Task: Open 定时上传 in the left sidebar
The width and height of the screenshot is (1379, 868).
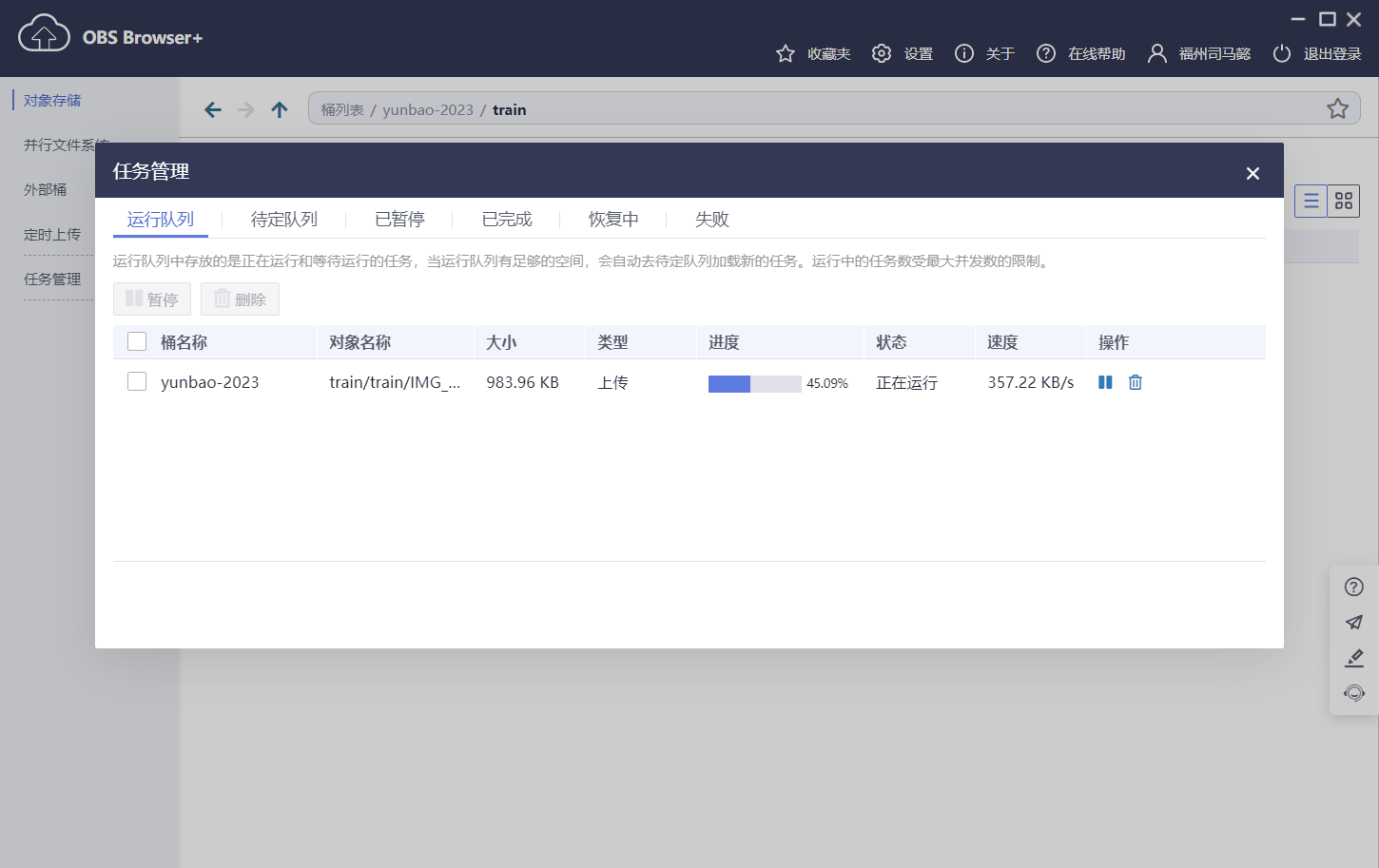Action: point(50,234)
